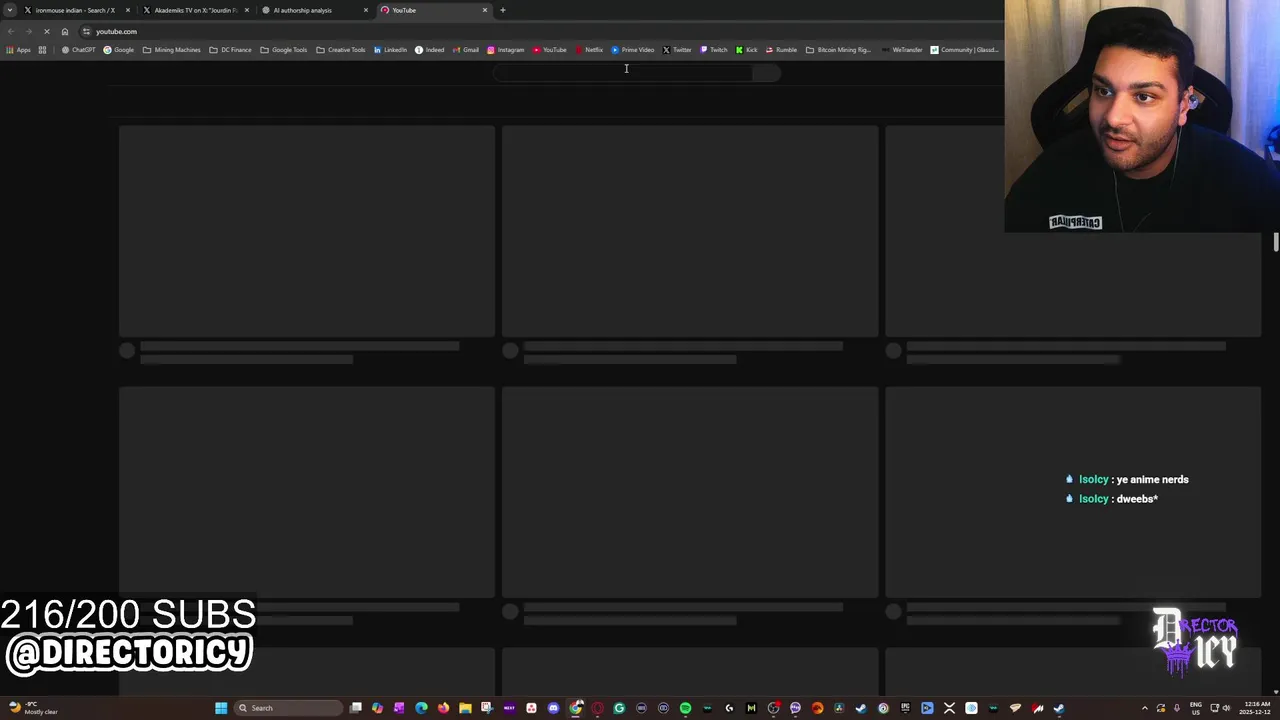Open the Twitch bookmark
The image size is (1280, 720).
pyautogui.click(x=713, y=50)
